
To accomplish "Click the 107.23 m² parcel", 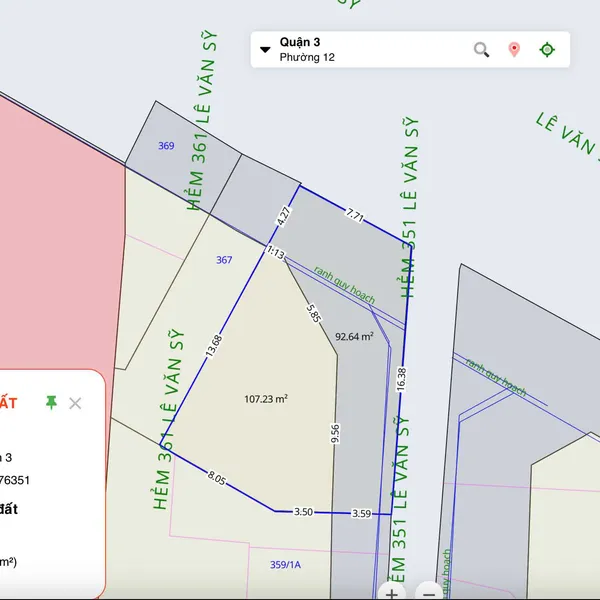I will 266,398.
